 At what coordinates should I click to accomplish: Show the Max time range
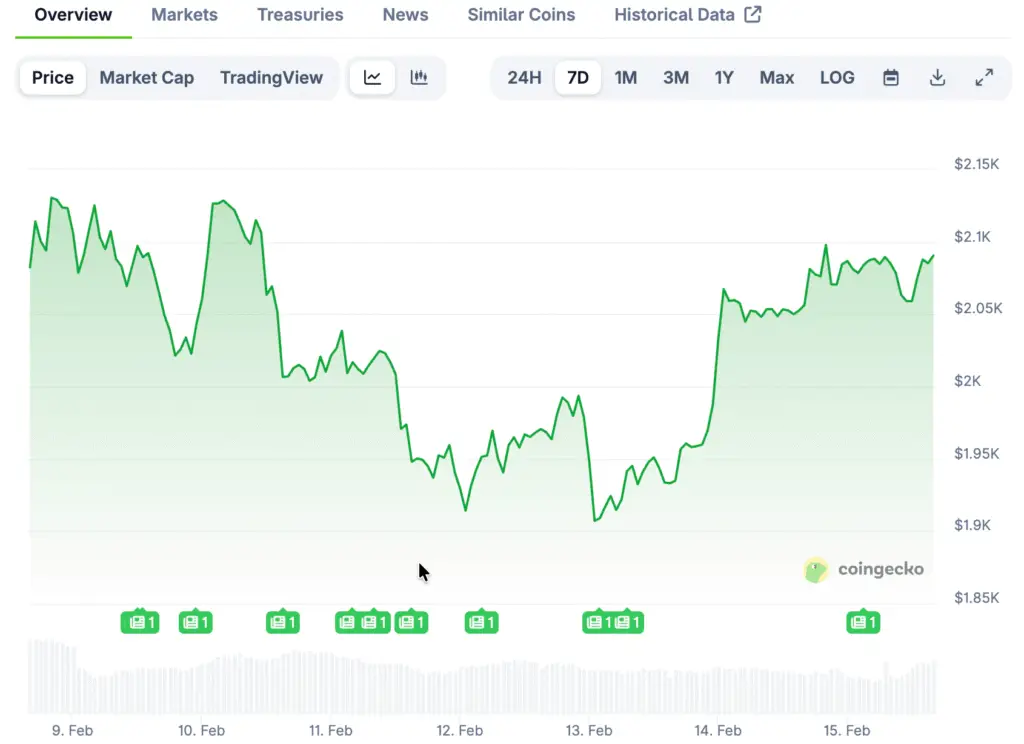[776, 78]
